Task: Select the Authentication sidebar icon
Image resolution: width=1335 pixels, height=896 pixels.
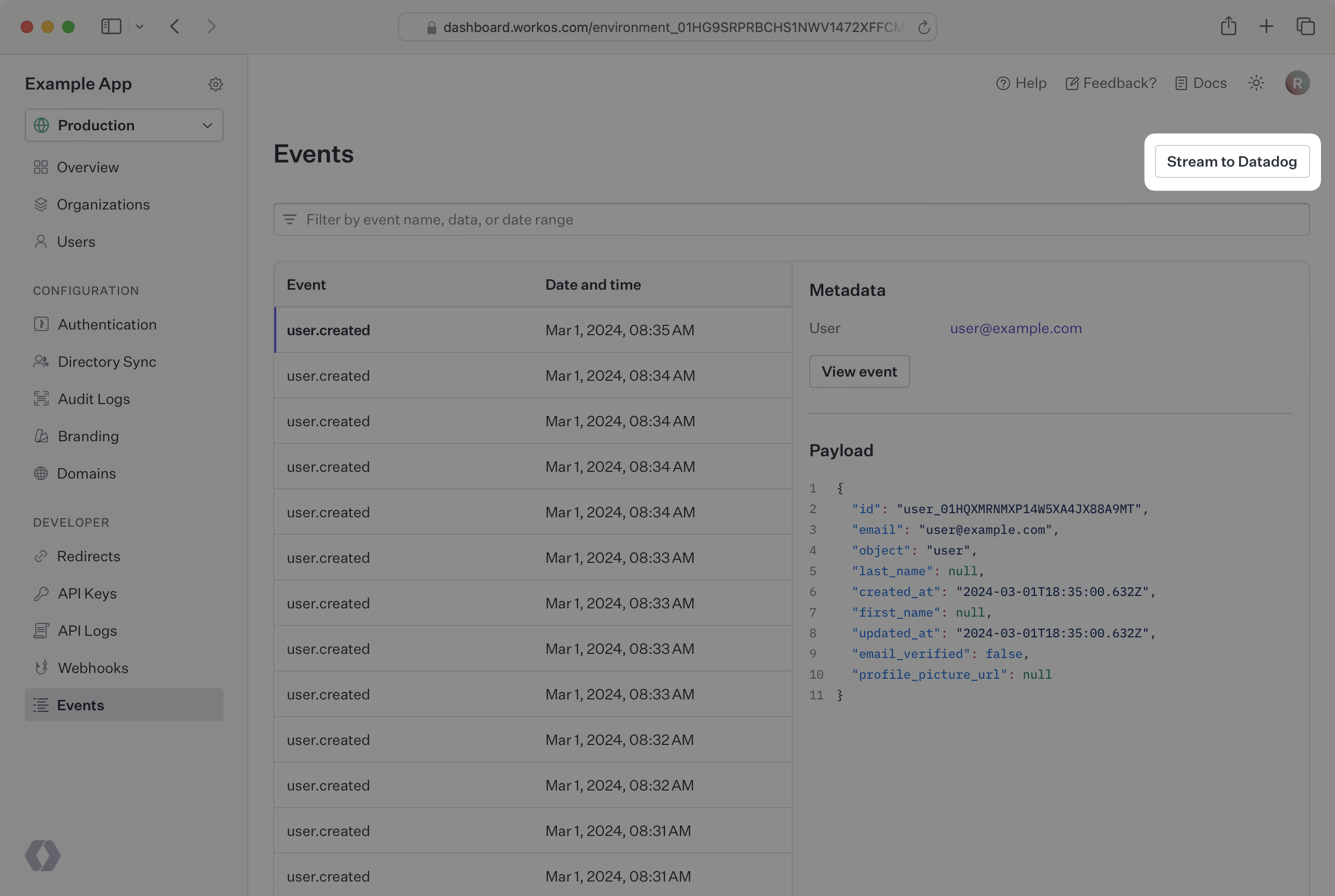Action: tap(41, 324)
